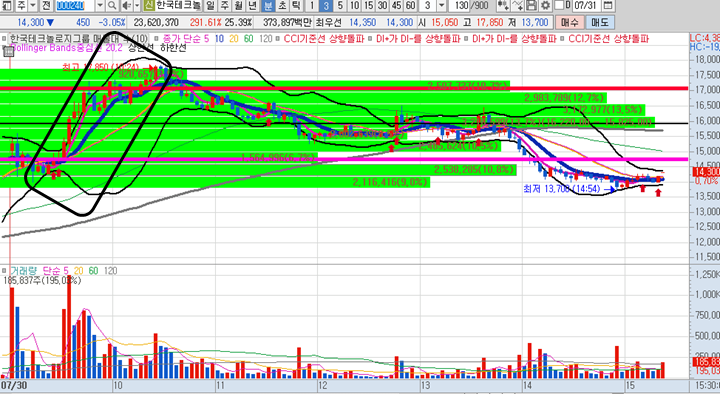Set interval to 15 minutes

[x=368, y=6]
